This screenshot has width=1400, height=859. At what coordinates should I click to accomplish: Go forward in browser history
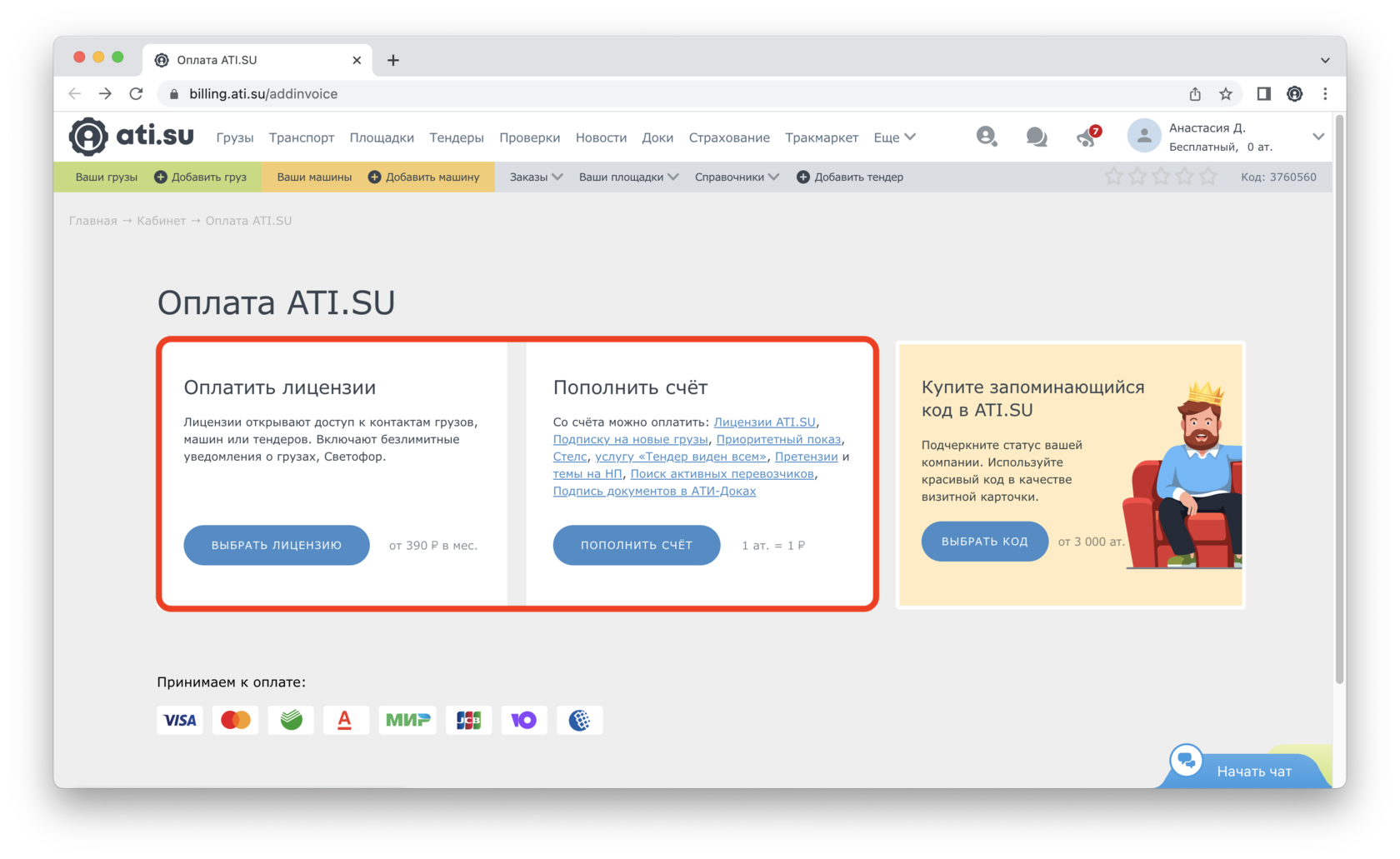point(105,93)
